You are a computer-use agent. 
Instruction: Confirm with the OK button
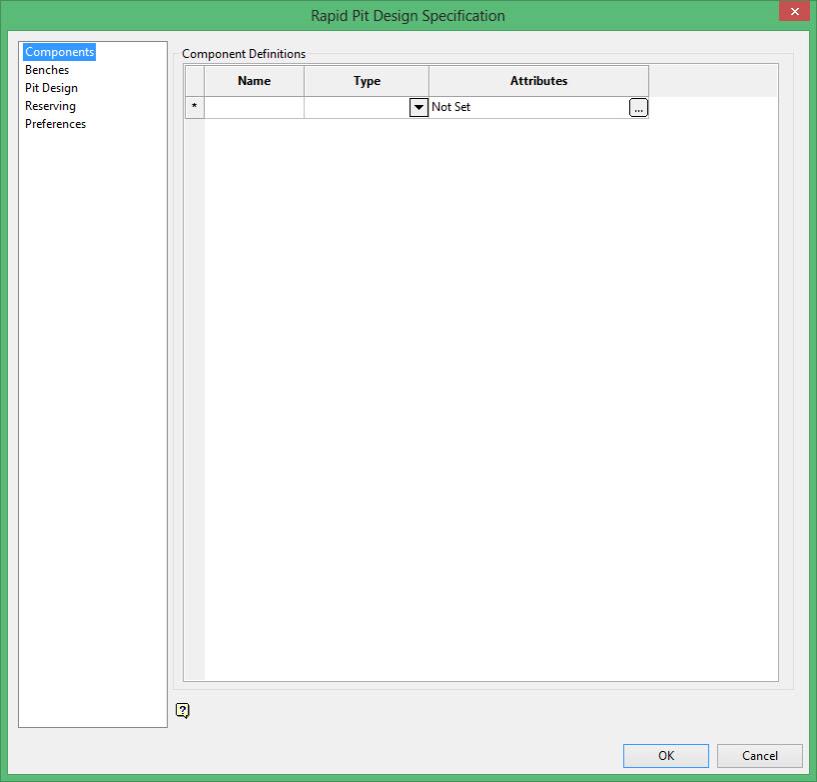(x=666, y=755)
